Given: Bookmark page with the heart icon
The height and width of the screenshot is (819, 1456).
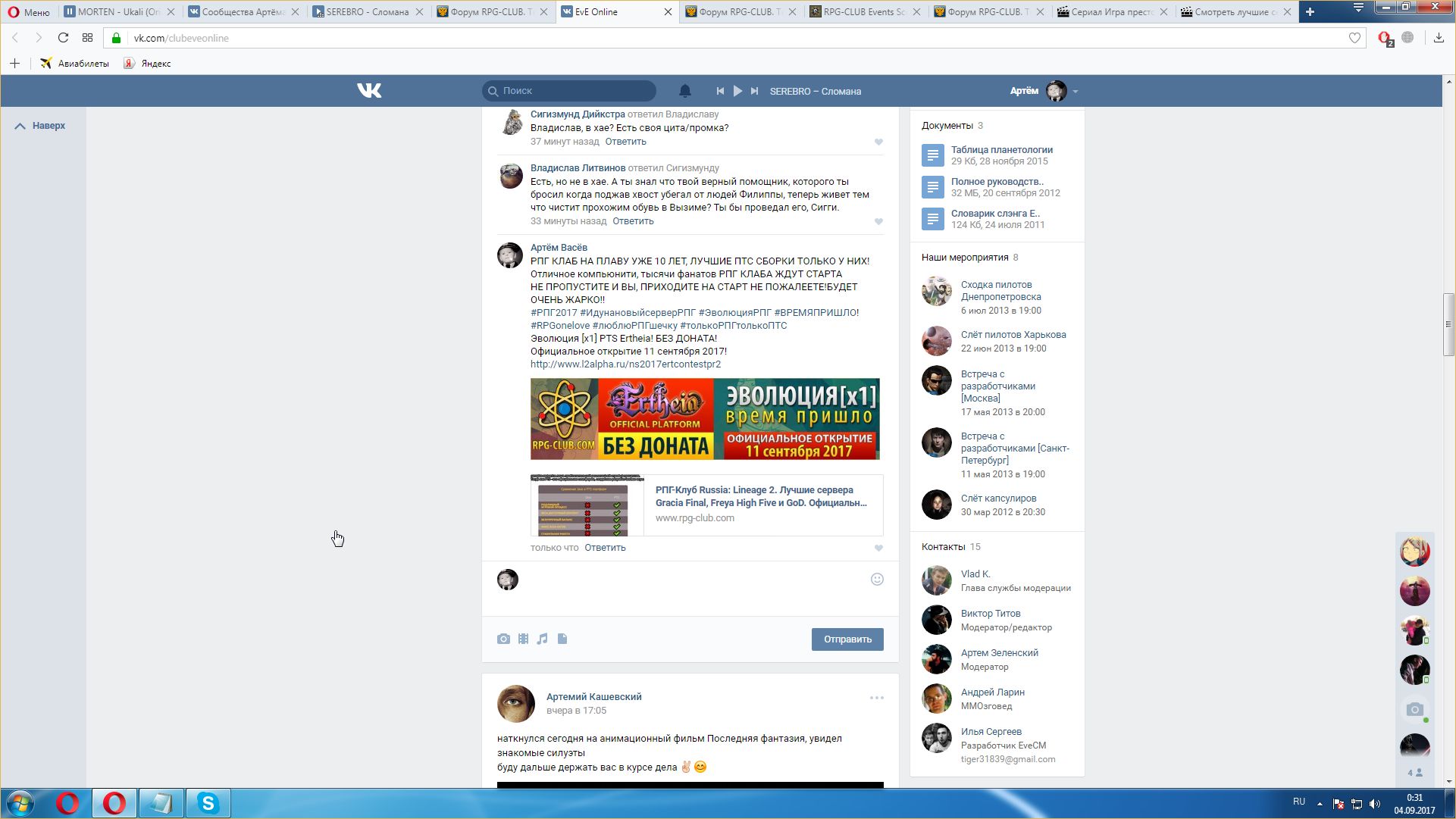Looking at the screenshot, I should tap(1354, 38).
